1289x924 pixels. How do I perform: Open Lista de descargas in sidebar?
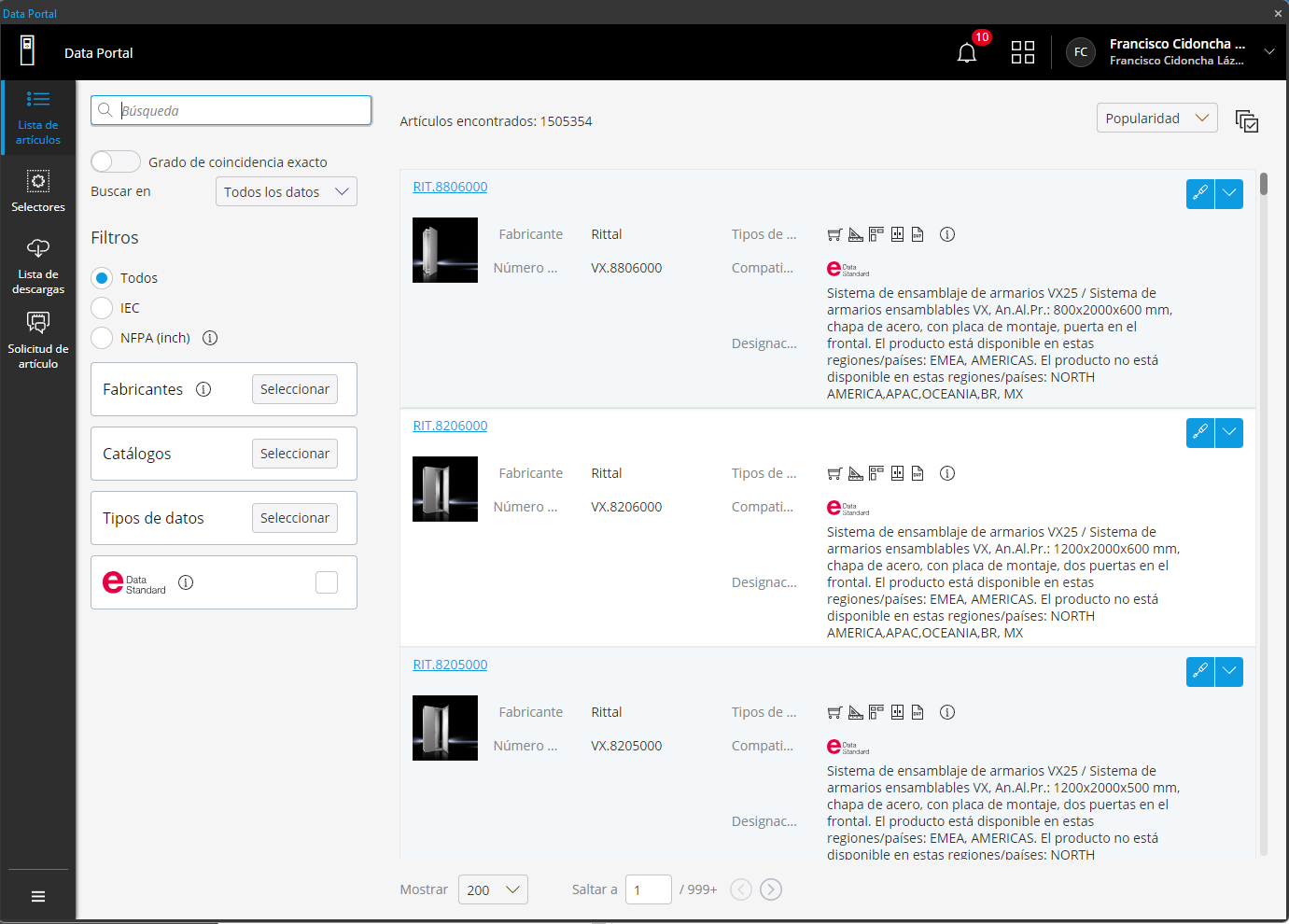pyautogui.click(x=38, y=266)
